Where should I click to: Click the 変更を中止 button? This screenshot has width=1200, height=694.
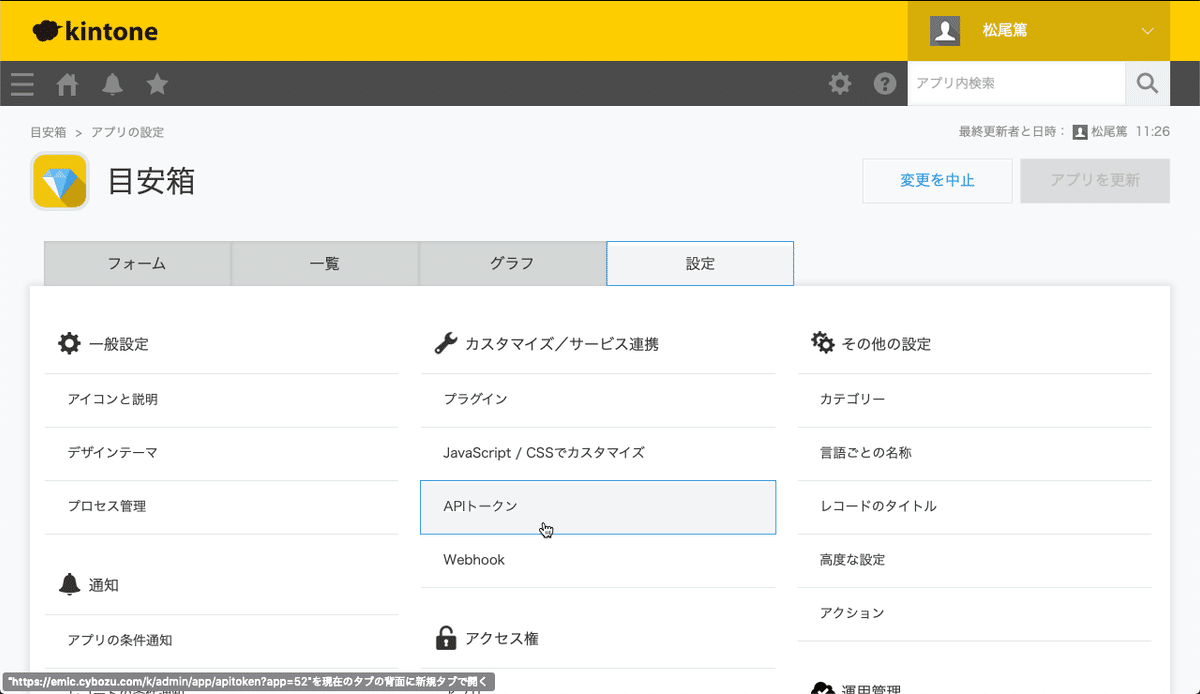(x=937, y=180)
